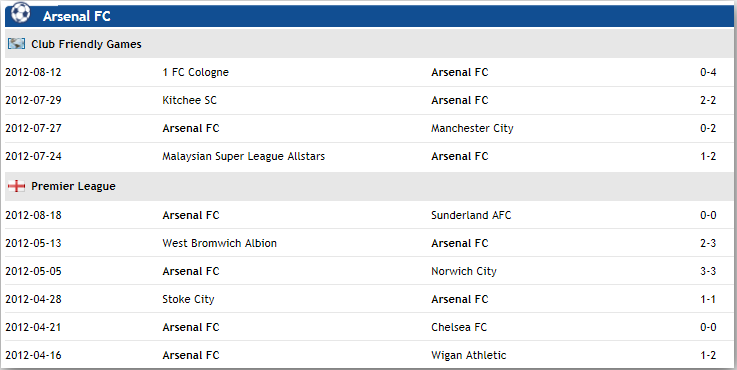737x370 pixels.
Task: Open 1 FC Cologne team link
Action: pyautogui.click(x=196, y=72)
